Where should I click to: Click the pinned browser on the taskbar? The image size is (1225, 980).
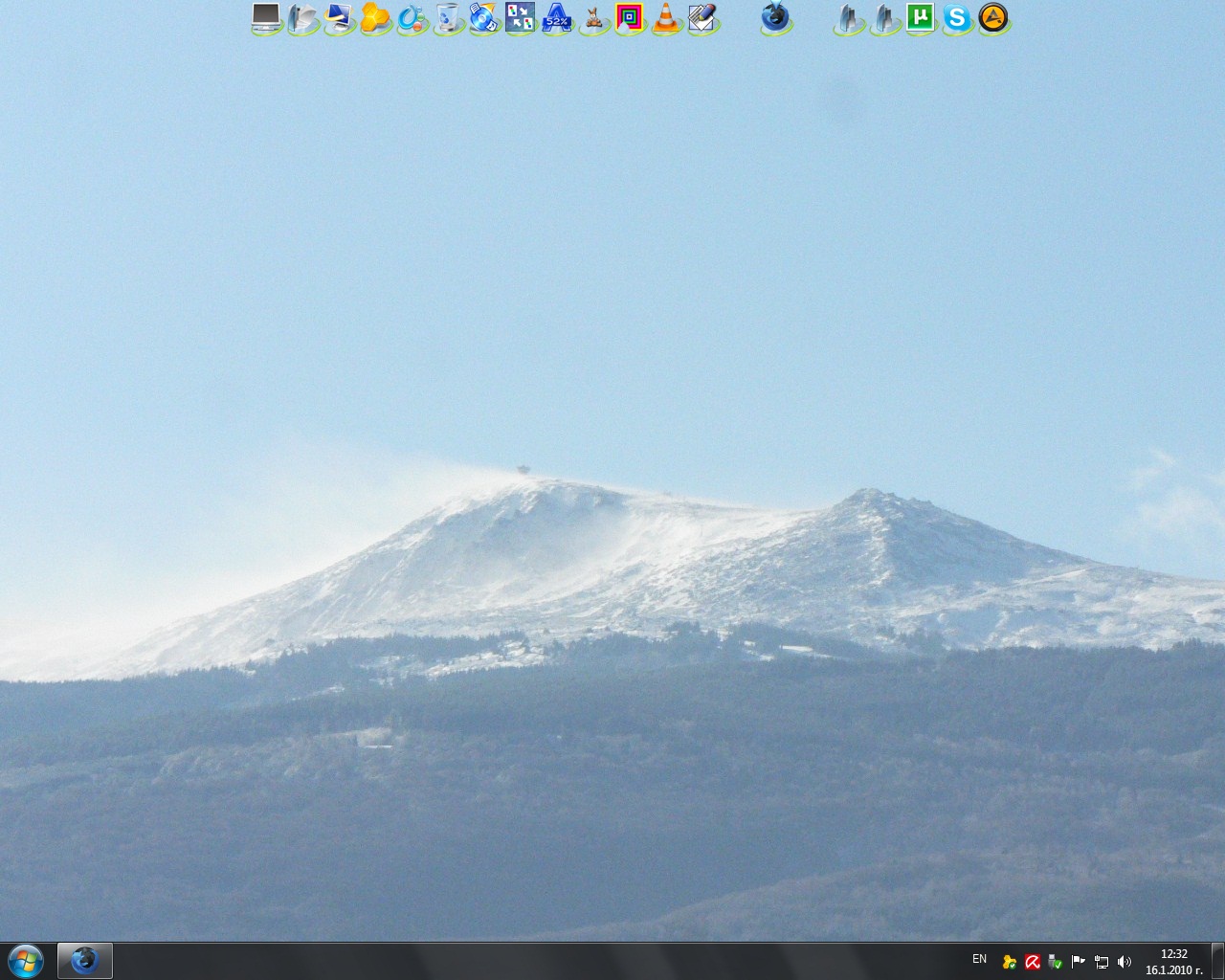[x=85, y=960]
